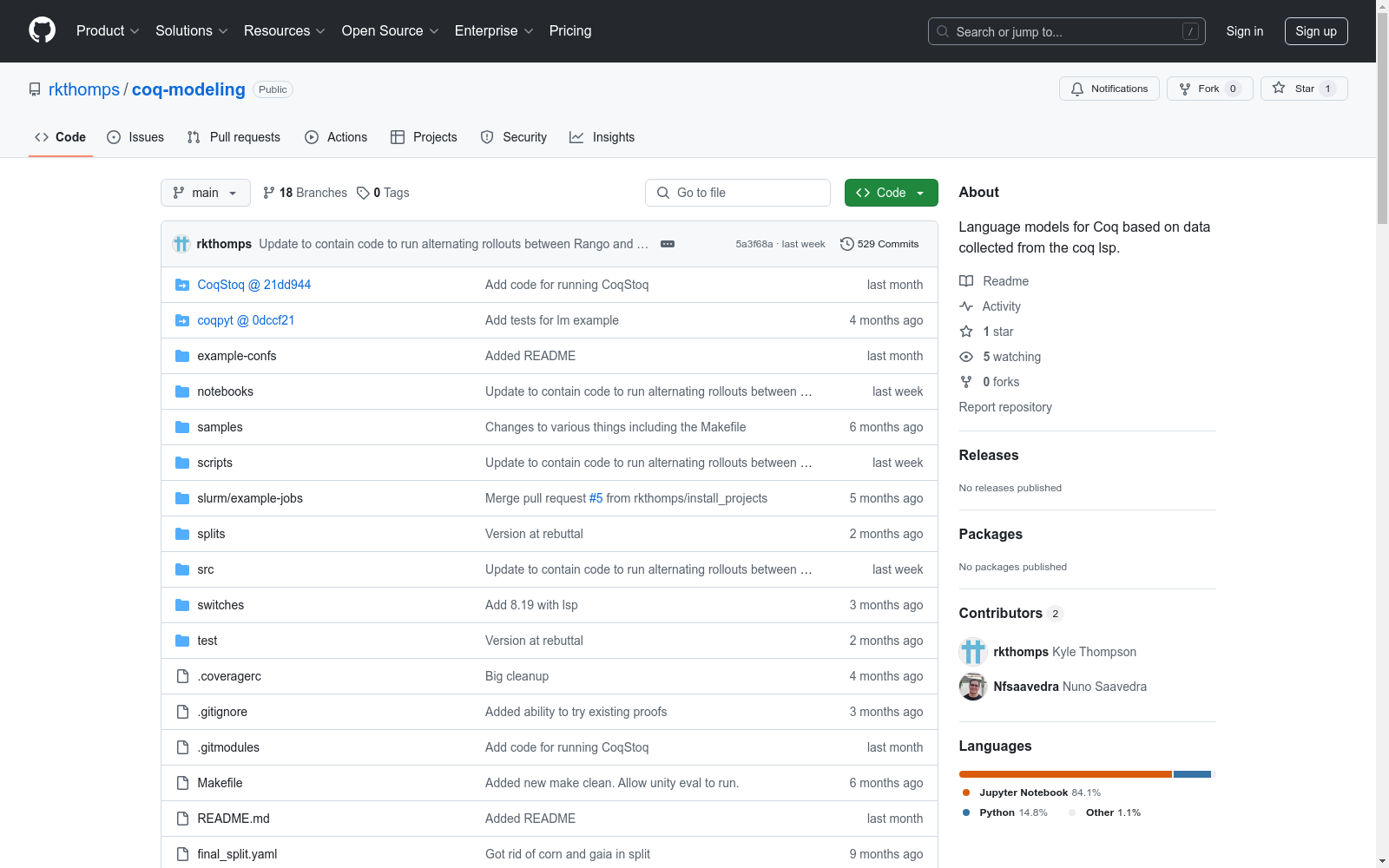Click the Jupyter Notebook 84.1% language label
Image resolution: width=1389 pixels, height=868 pixels.
point(1031,792)
